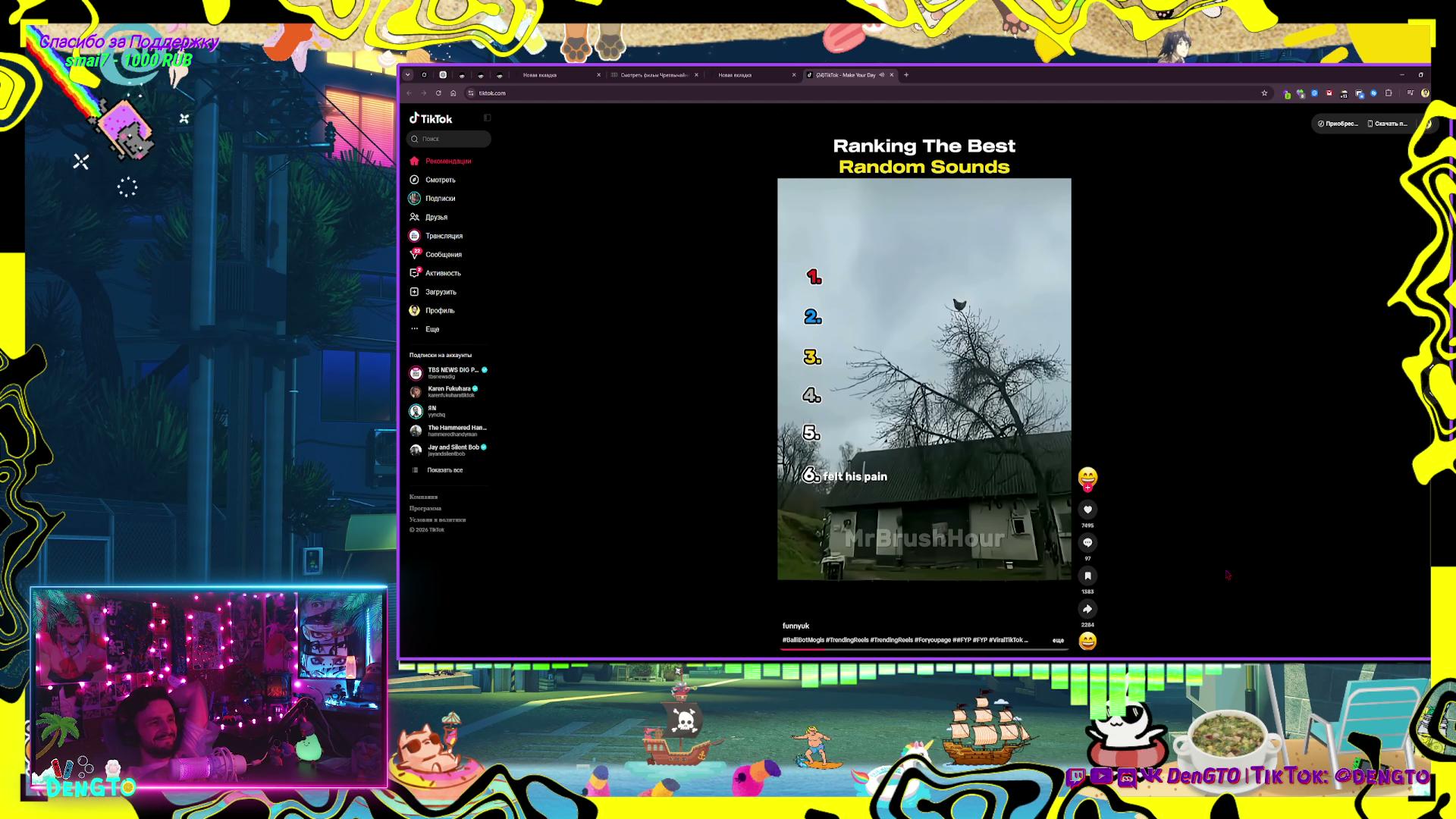
Task: Click the funnyuk username under the video
Action: pos(795,626)
